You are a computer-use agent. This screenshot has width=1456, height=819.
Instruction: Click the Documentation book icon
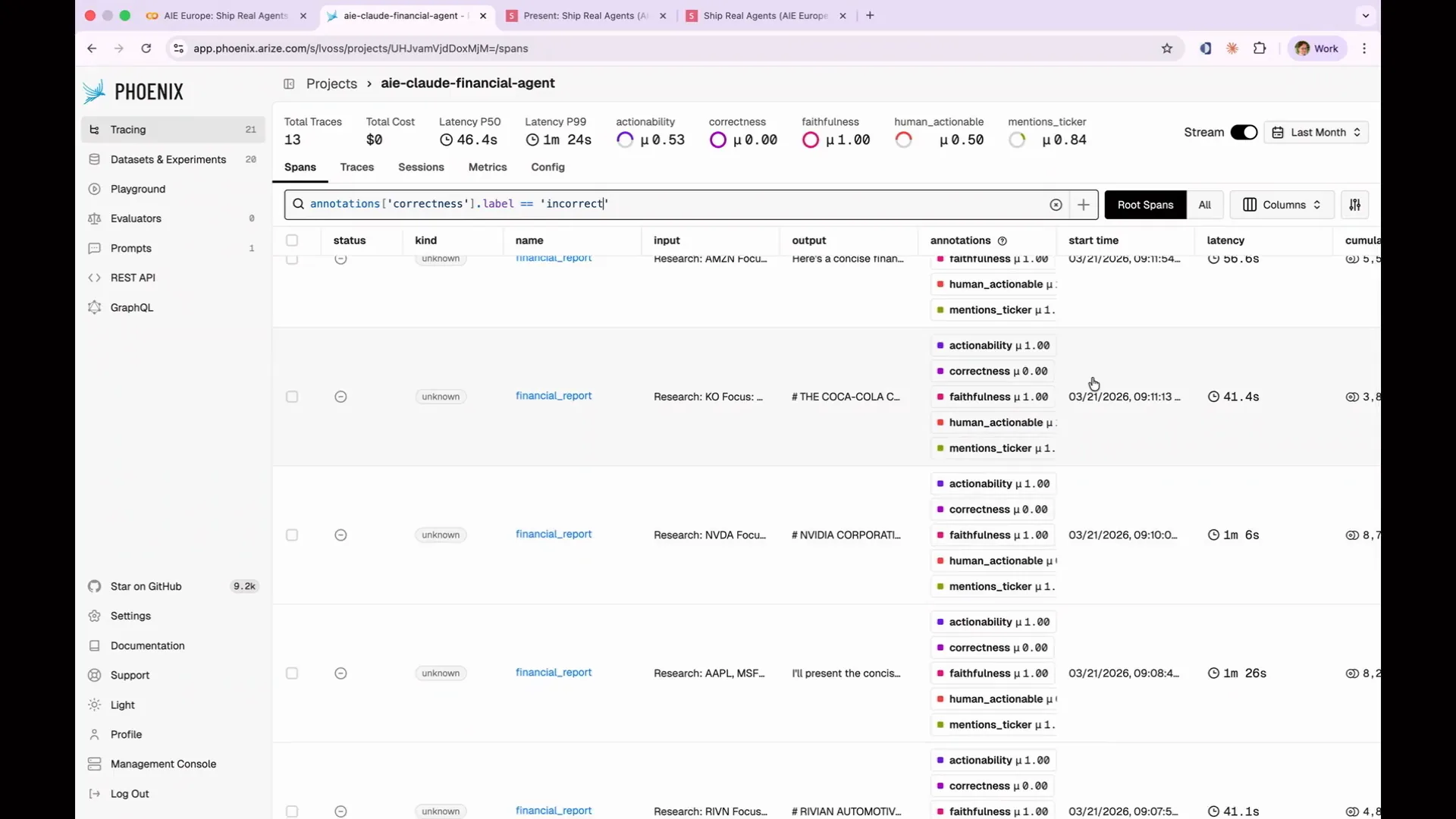pyautogui.click(x=95, y=645)
